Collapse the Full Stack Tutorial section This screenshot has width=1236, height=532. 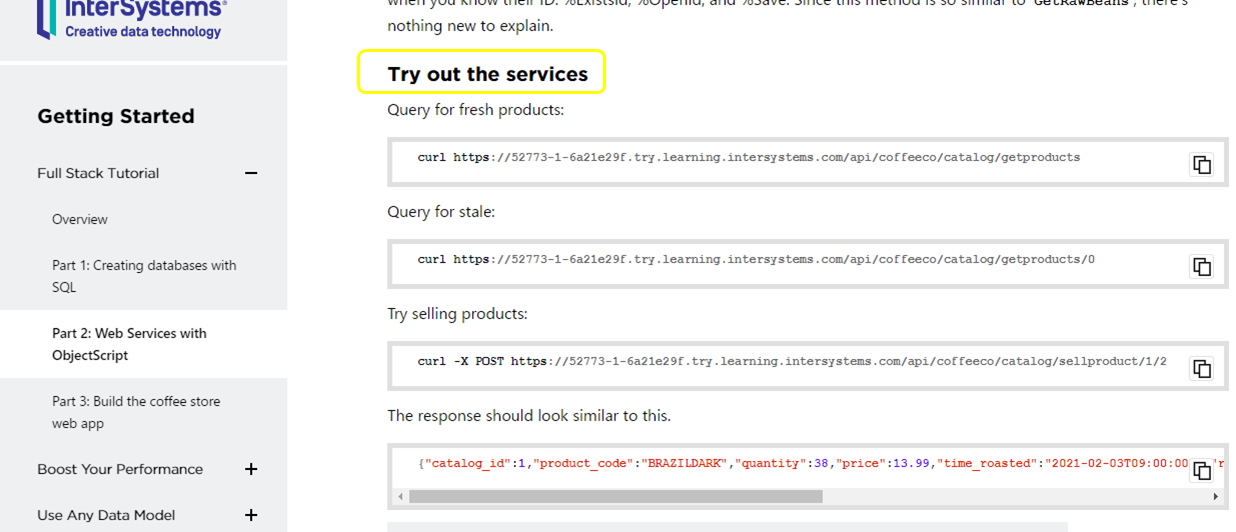click(251, 173)
